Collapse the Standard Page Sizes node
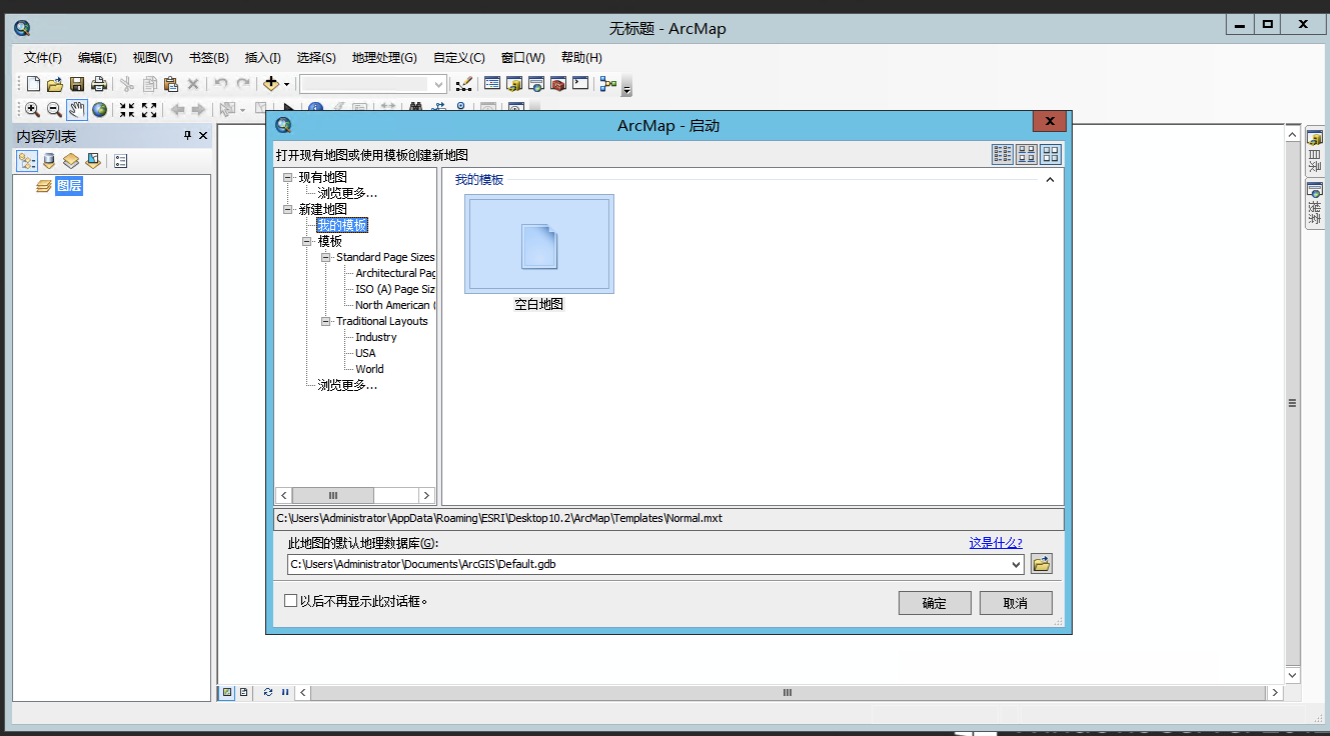 [x=326, y=257]
